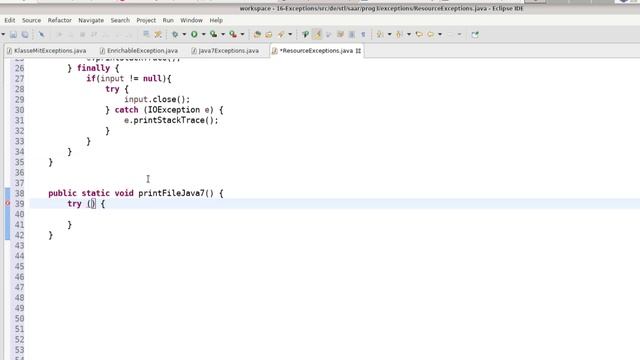Toggle Show Whitespace Characters pilcrow
This screenshot has width=640, height=360.
point(363,35)
